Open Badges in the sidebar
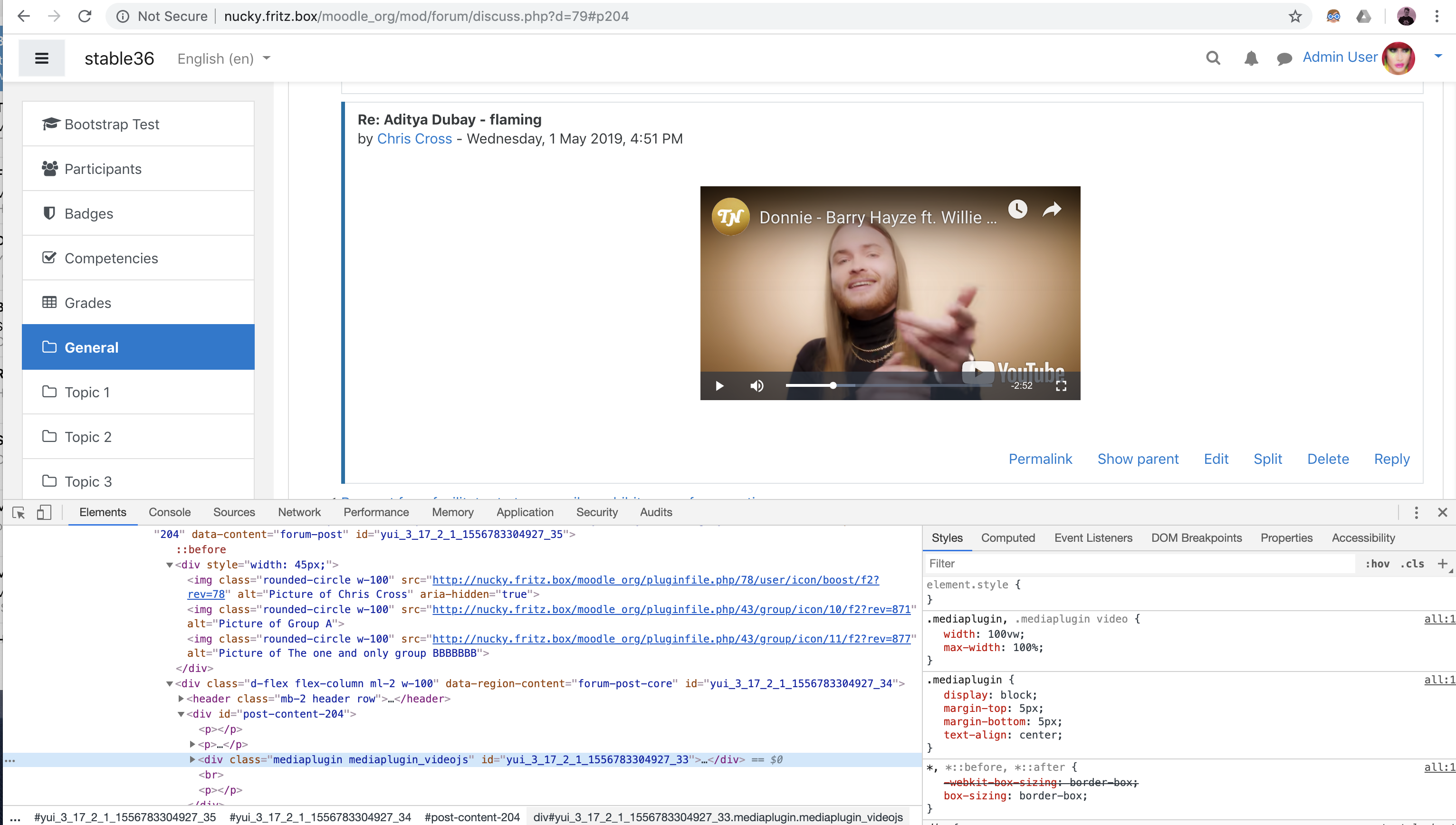Screen dimensions: 1456x825 (138, 214)
